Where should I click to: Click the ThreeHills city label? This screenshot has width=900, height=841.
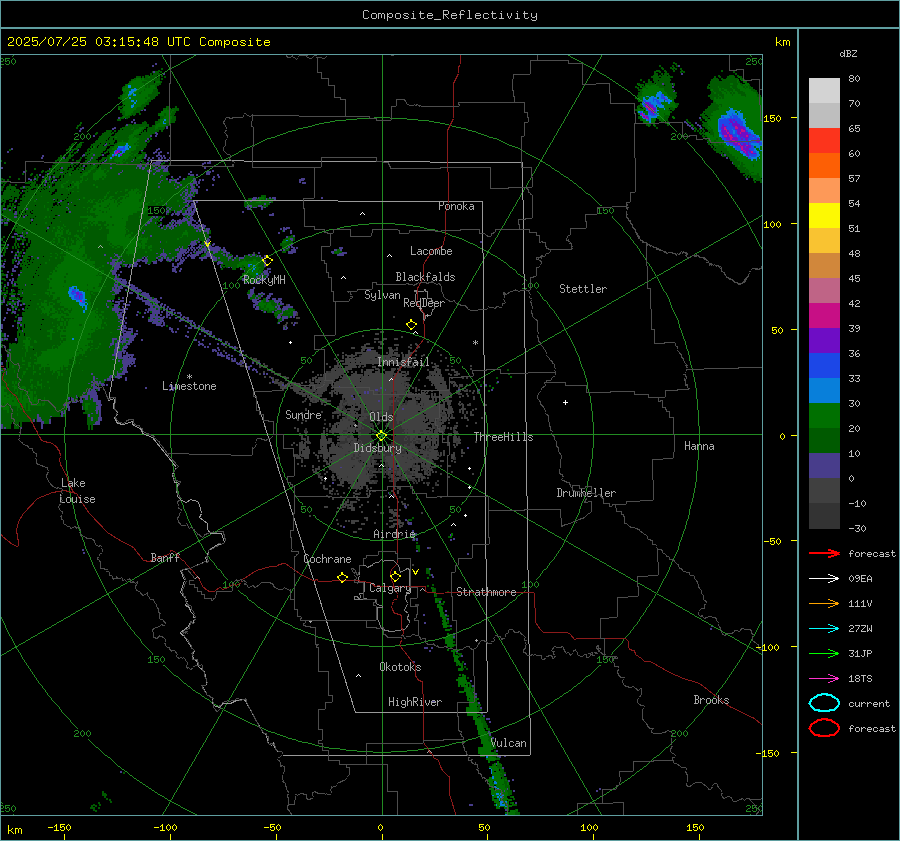[503, 437]
